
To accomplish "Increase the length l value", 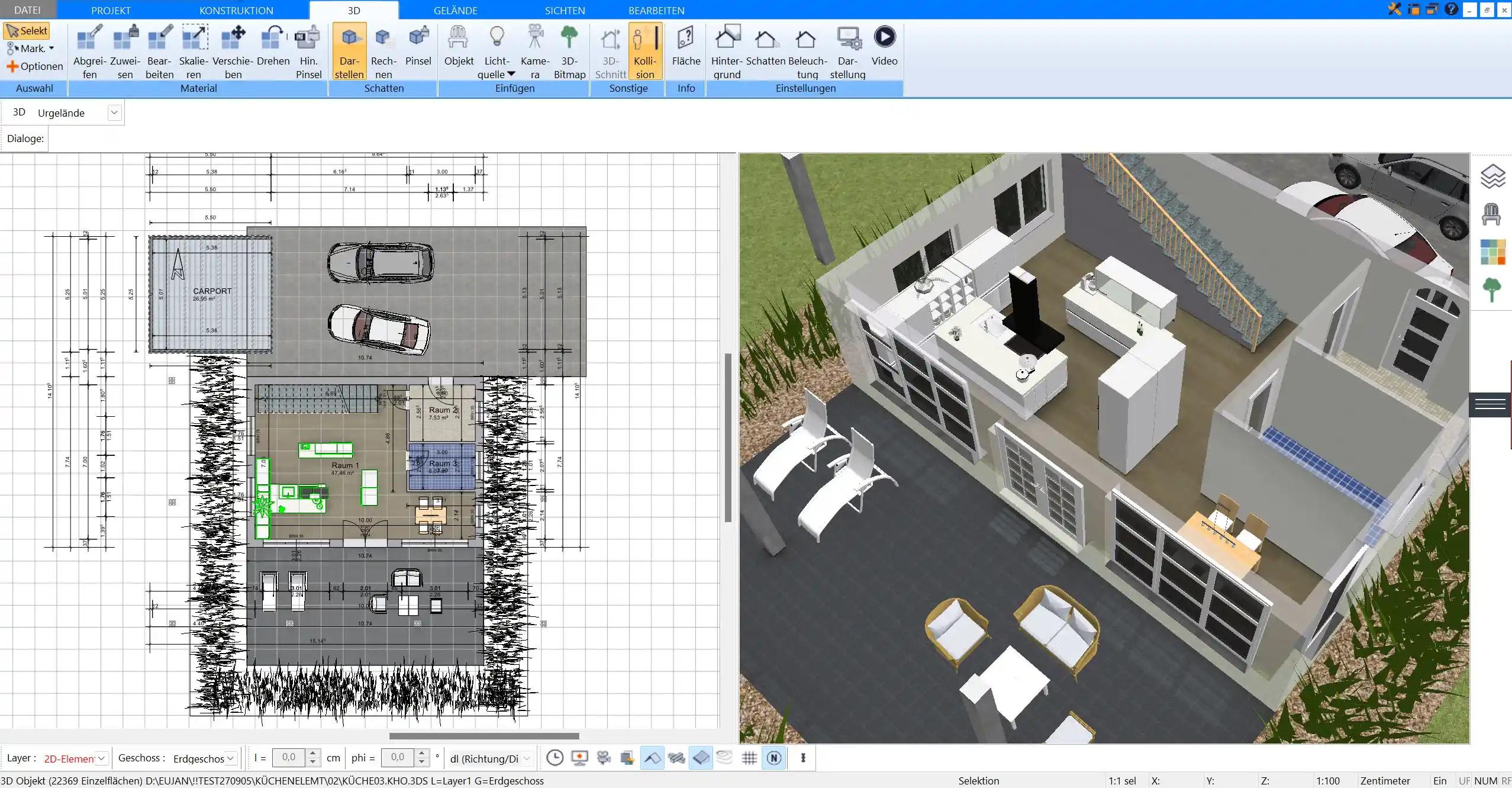I will pos(313,753).
